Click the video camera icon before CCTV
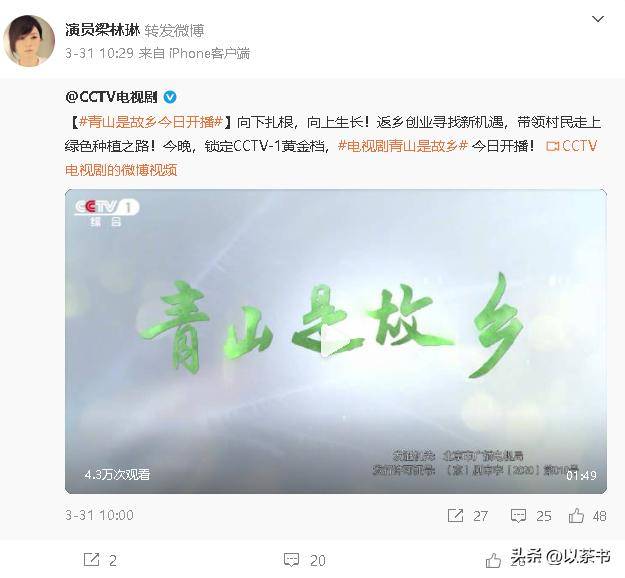The image size is (625, 578). click(x=552, y=146)
